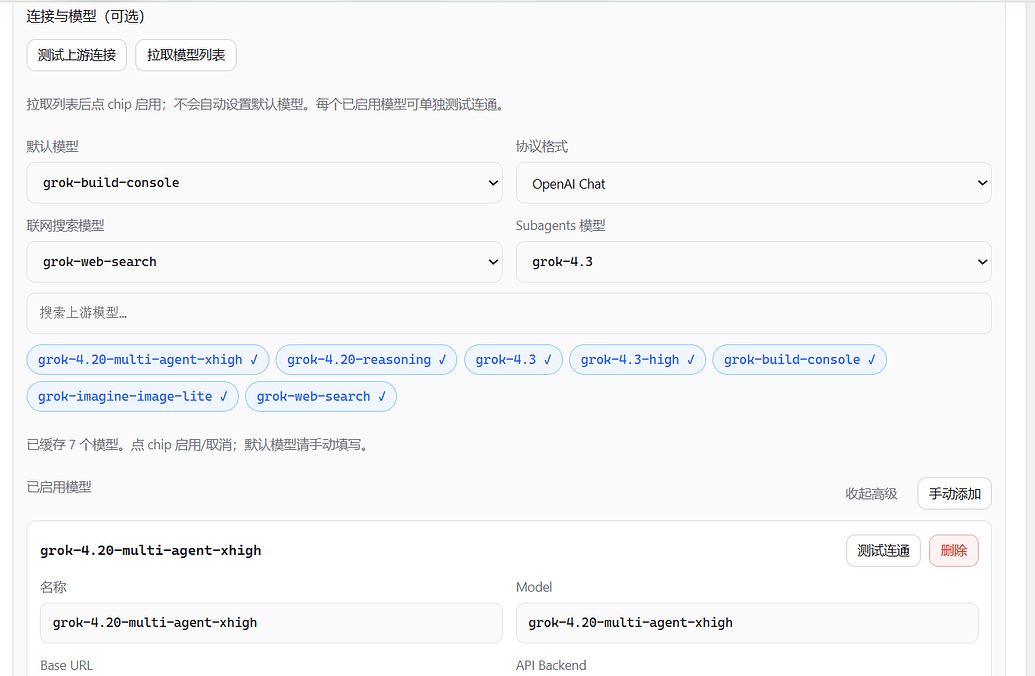Click the 已缓存 7 个模型 hint text
The width and height of the screenshot is (1035, 676).
[199, 445]
